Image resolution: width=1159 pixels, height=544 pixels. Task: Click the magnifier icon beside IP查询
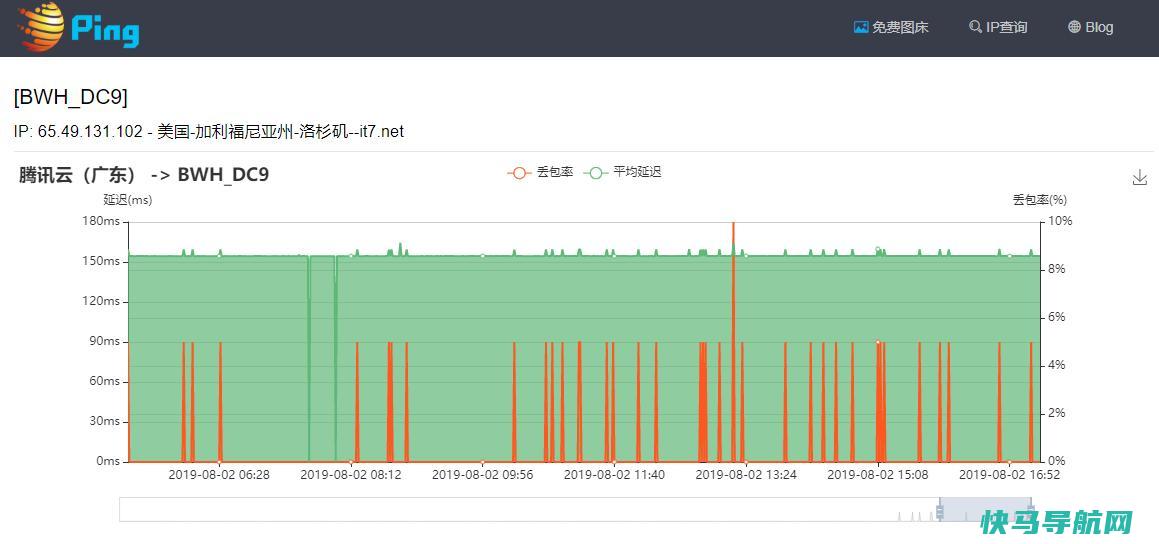click(975, 27)
